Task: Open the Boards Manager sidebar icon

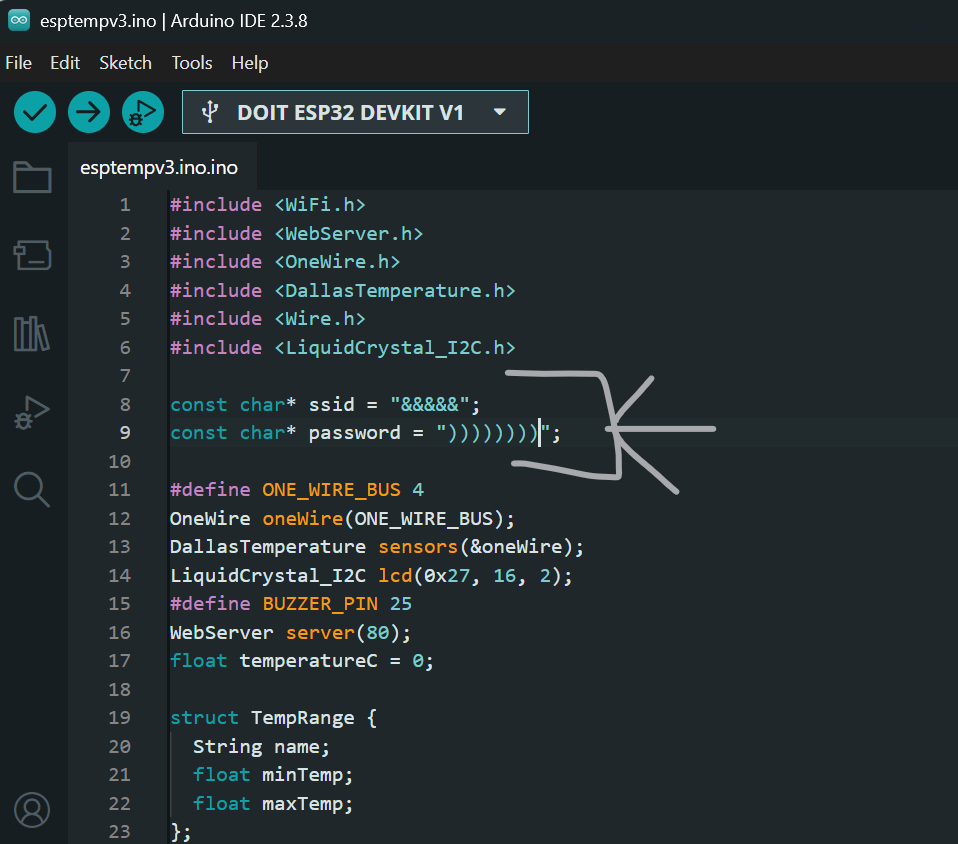Action: coord(32,255)
